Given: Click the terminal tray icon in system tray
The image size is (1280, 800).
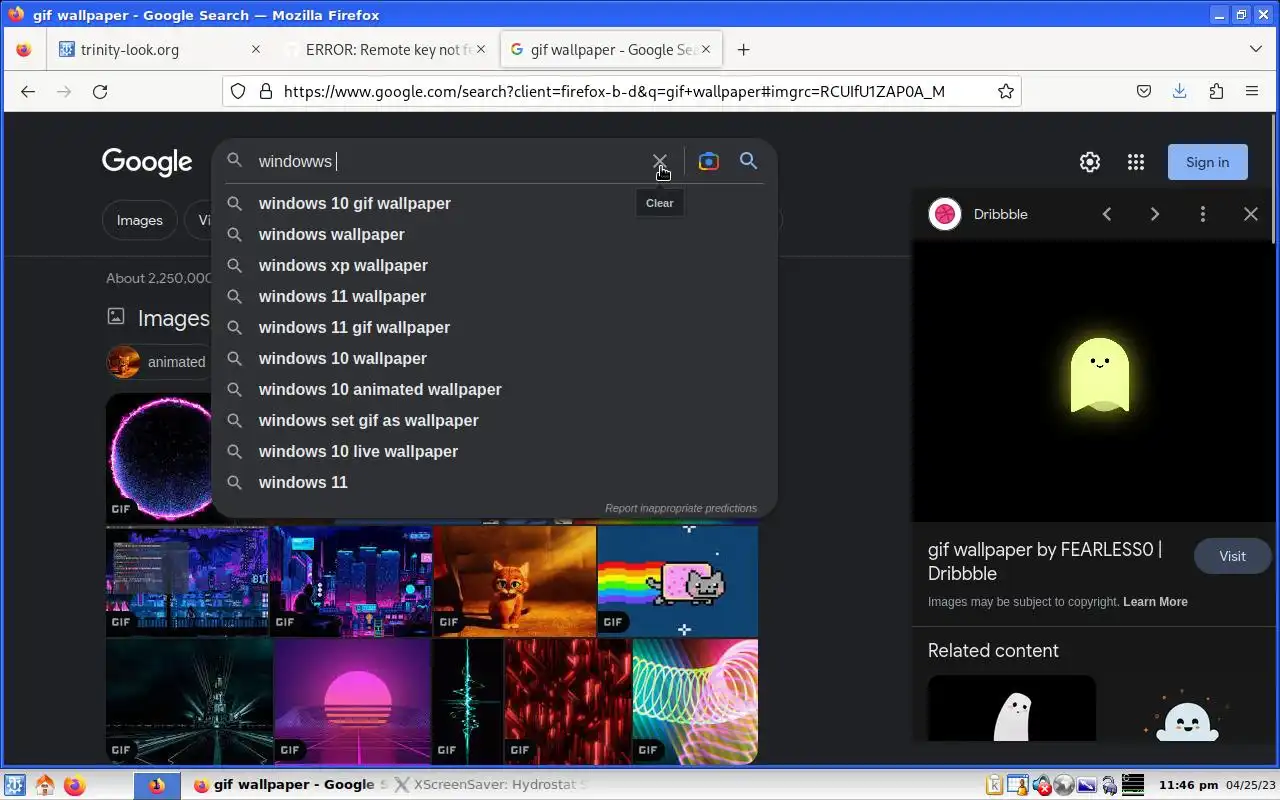Looking at the screenshot, I should click(1133, 785).
